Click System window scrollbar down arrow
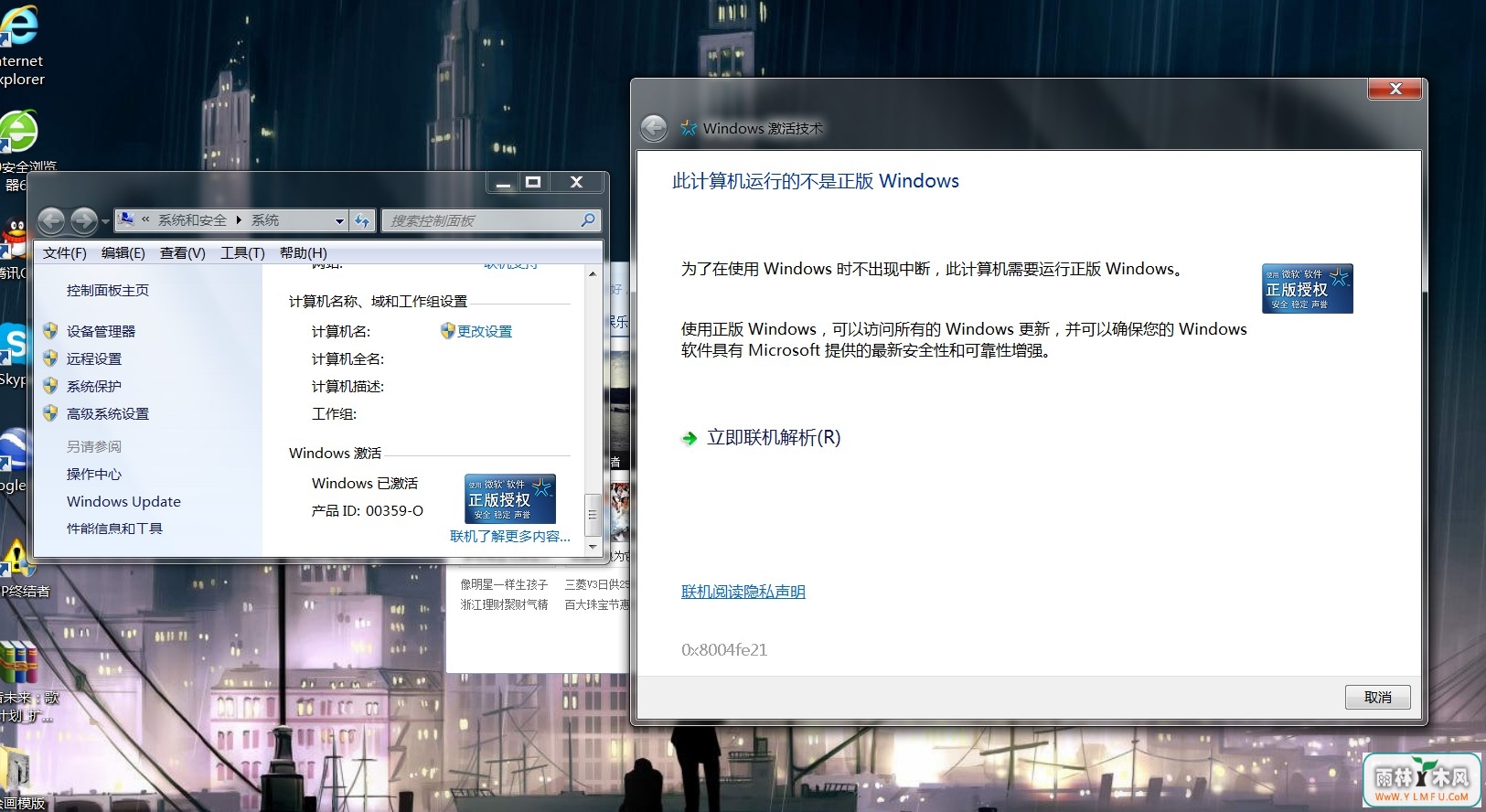 tap(593, 547)
